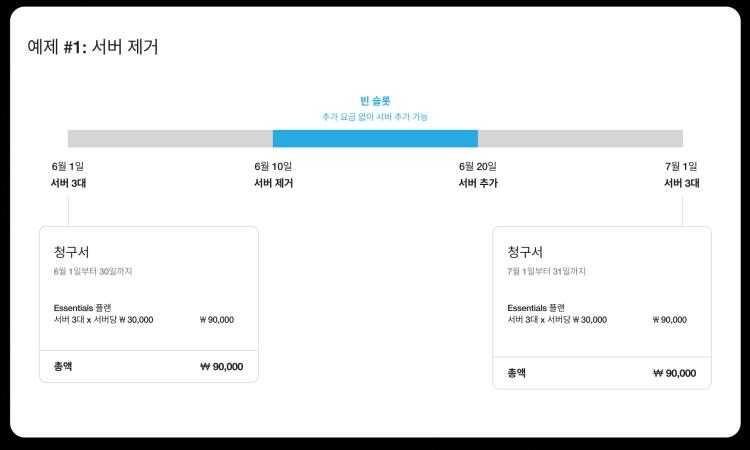Select the 6월 10일 timeline date

coord(273,166)
